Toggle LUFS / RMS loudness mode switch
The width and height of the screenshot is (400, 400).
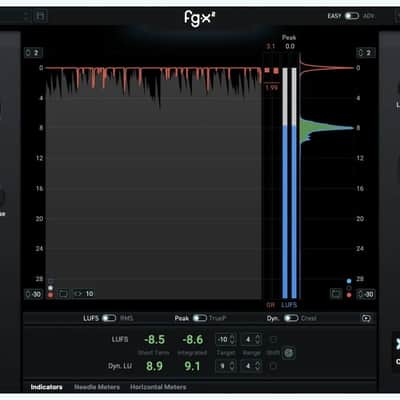coord(109,318)
